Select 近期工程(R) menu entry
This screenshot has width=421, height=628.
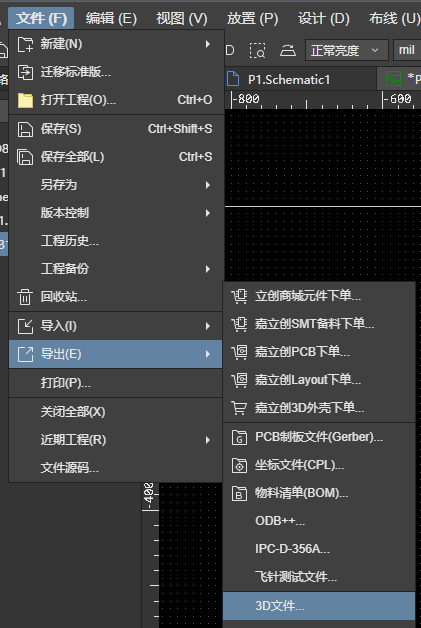tap(115, 440)
